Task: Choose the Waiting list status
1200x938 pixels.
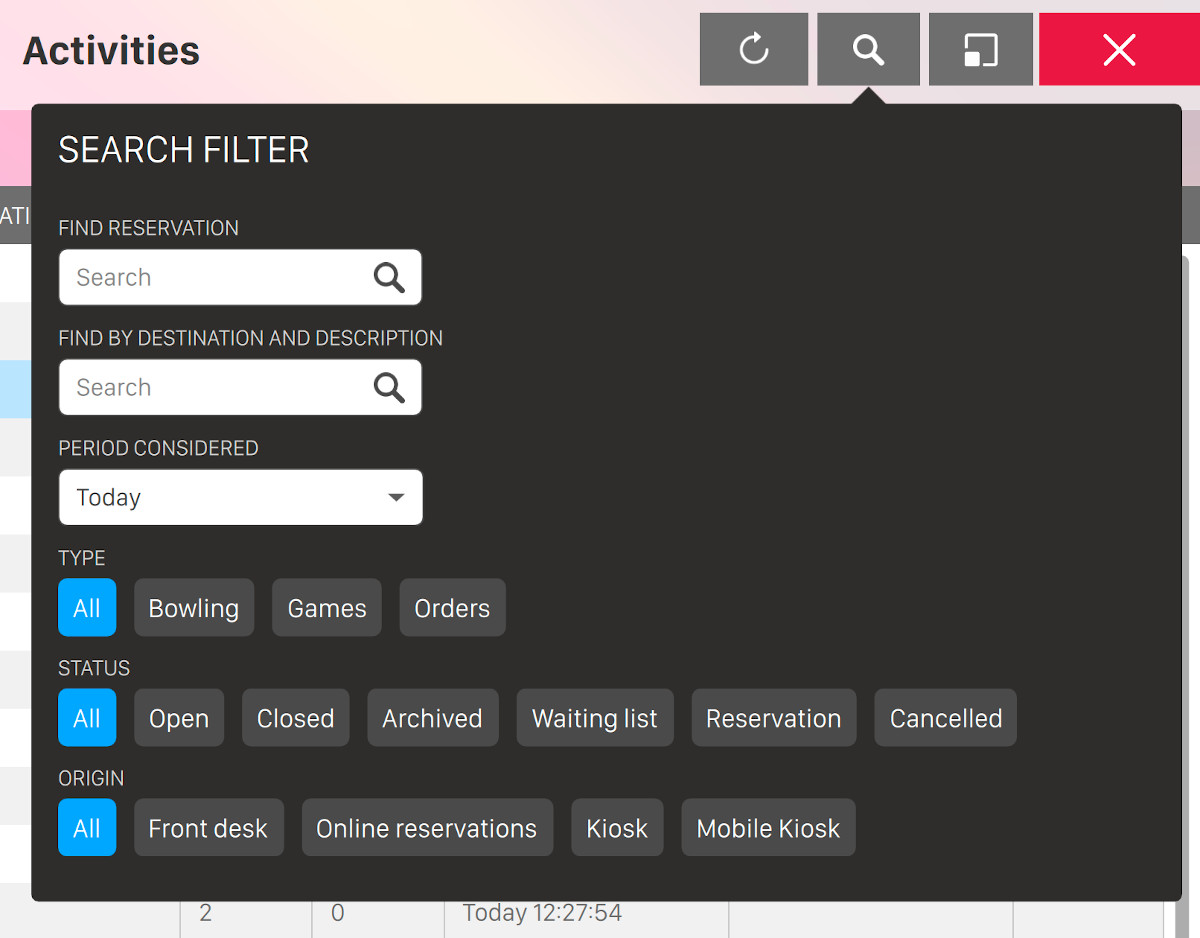Action: 595,718
